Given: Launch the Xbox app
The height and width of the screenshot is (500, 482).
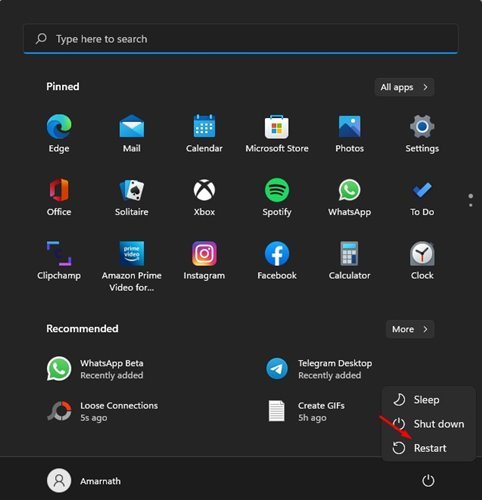Looking at the screenshot, I should (x=204, y=197).
